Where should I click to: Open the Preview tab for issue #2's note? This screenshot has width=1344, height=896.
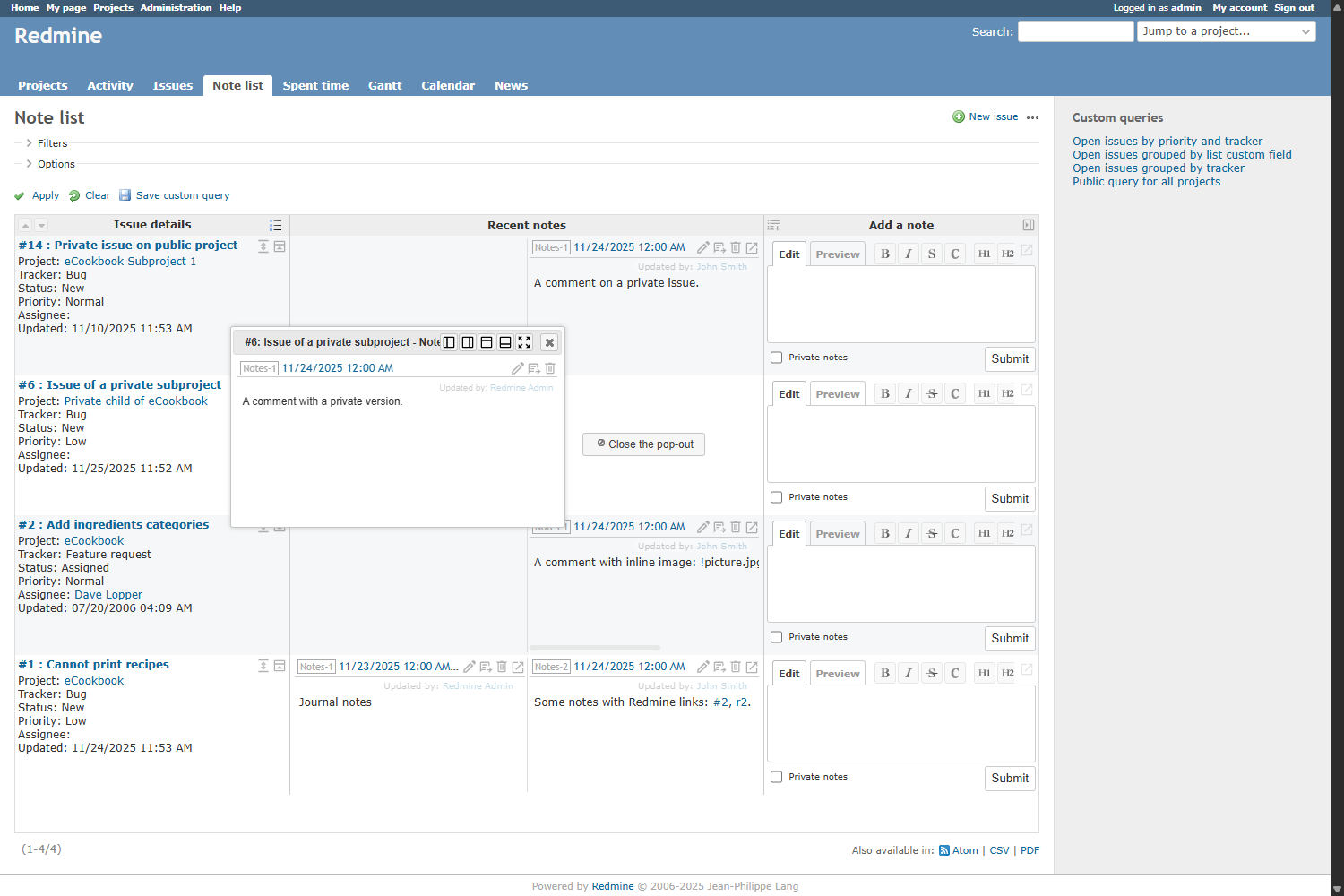(x=837, y=534)
